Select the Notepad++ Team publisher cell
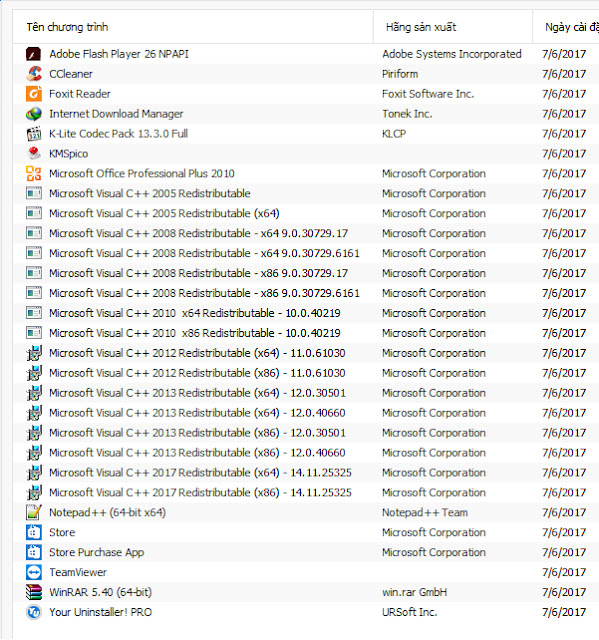599x640 pixels. 425,512
